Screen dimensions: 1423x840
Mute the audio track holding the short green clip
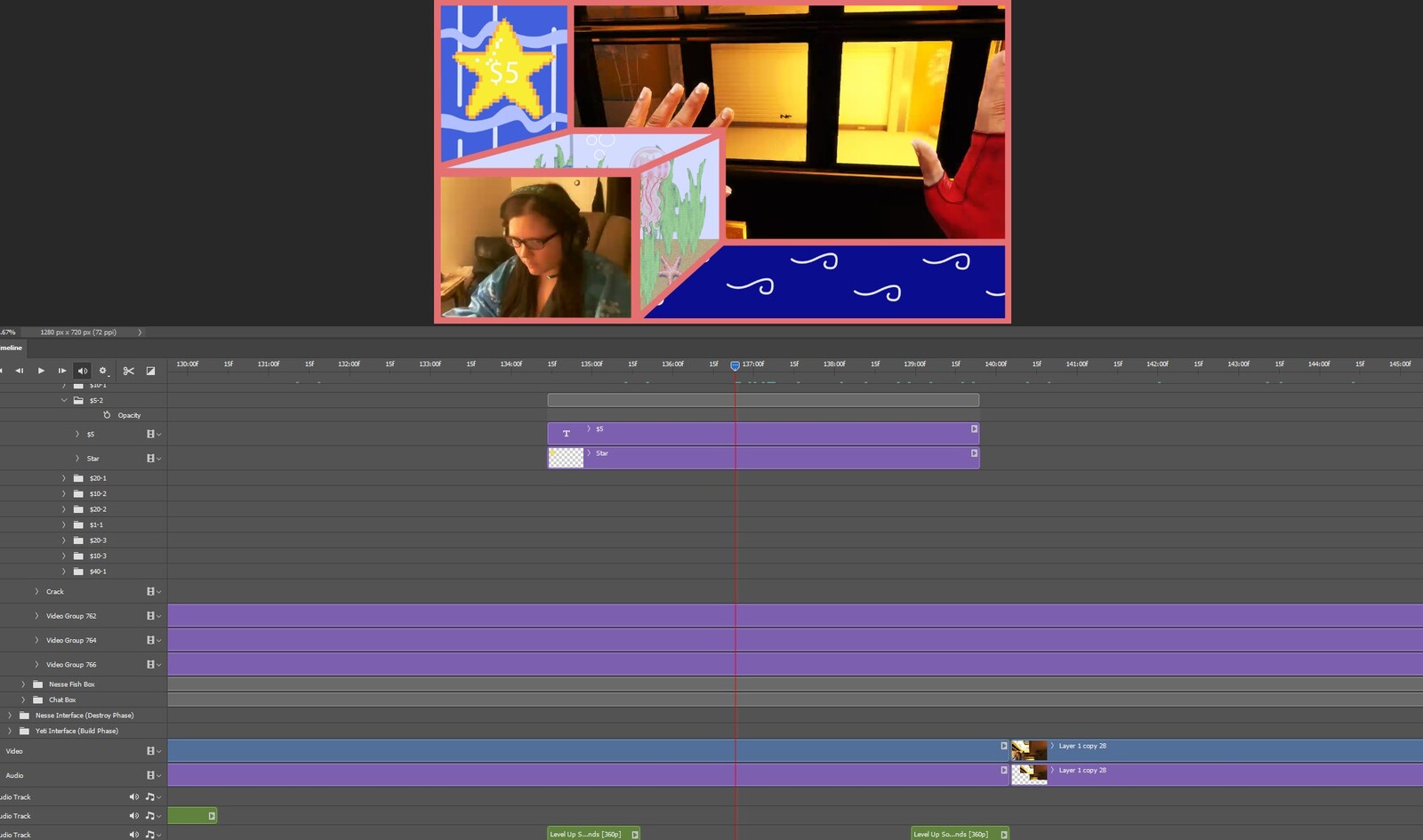[133, 815]
